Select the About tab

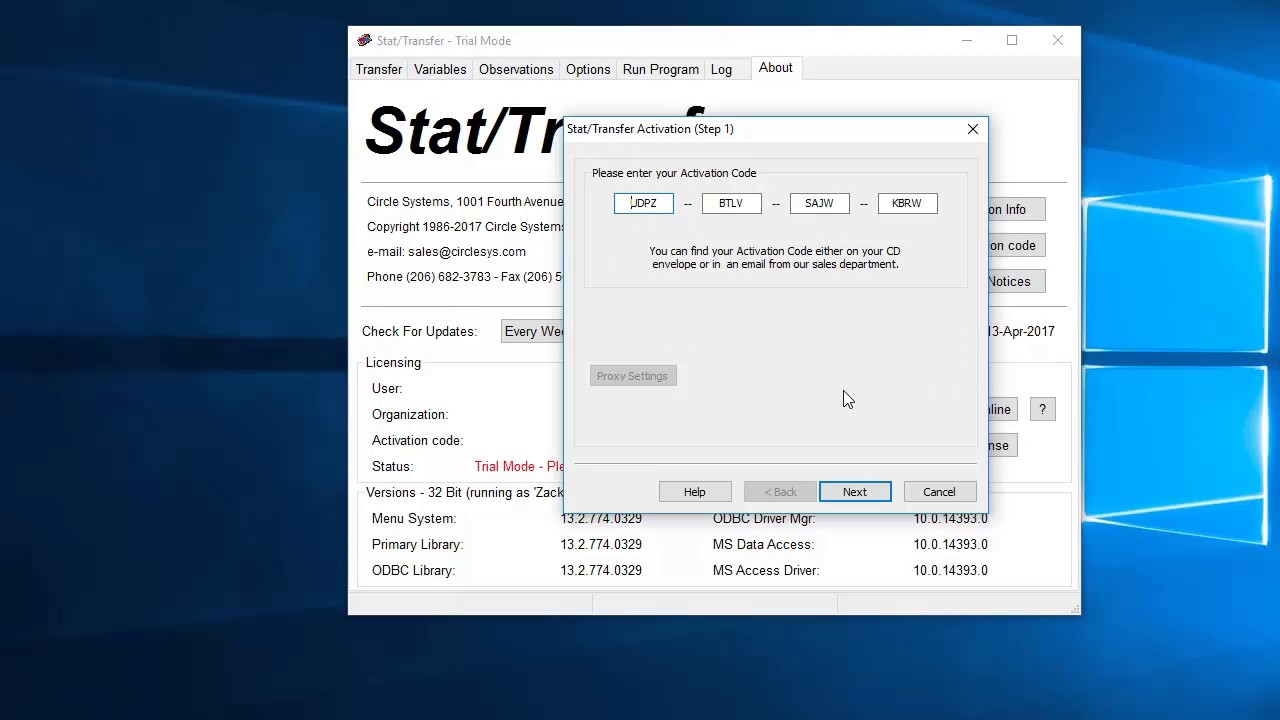pos(775,68)
